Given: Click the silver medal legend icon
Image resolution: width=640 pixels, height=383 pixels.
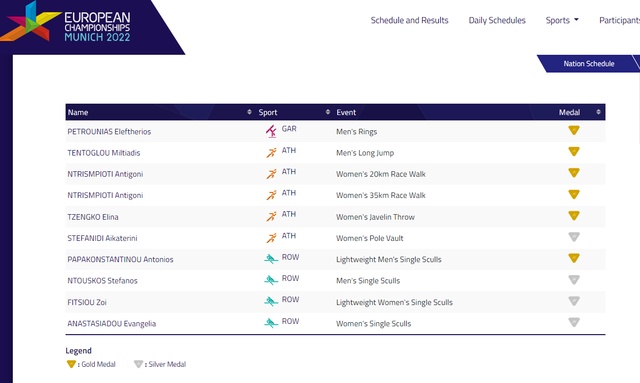Looking at the screenshot, I should click(x=138, y=364).
